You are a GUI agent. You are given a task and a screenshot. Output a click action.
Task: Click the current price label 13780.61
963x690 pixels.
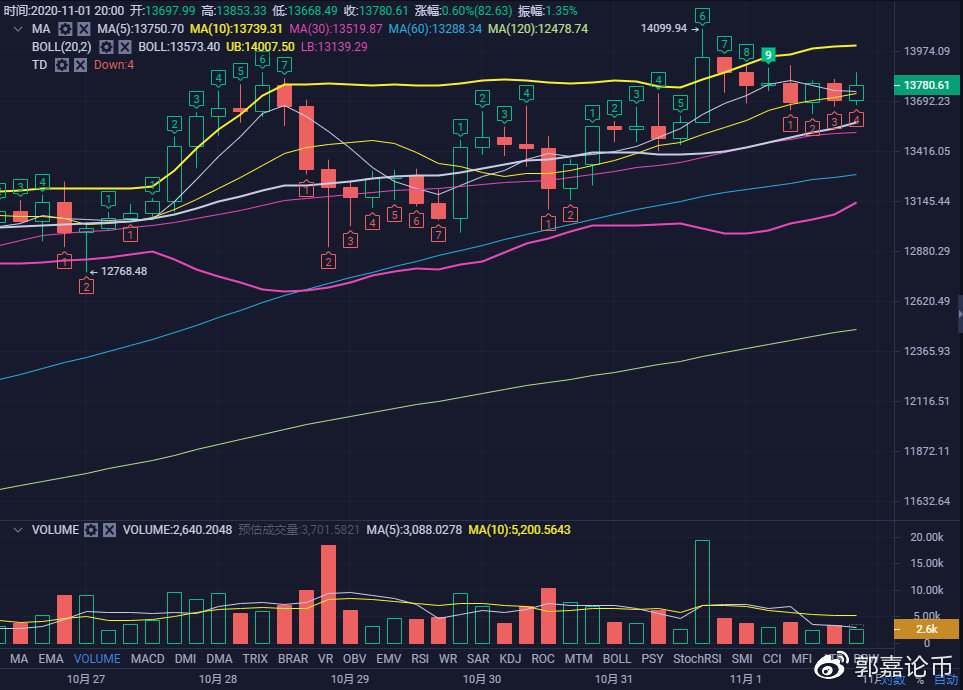pyautogui.click(x=925, y=85)
